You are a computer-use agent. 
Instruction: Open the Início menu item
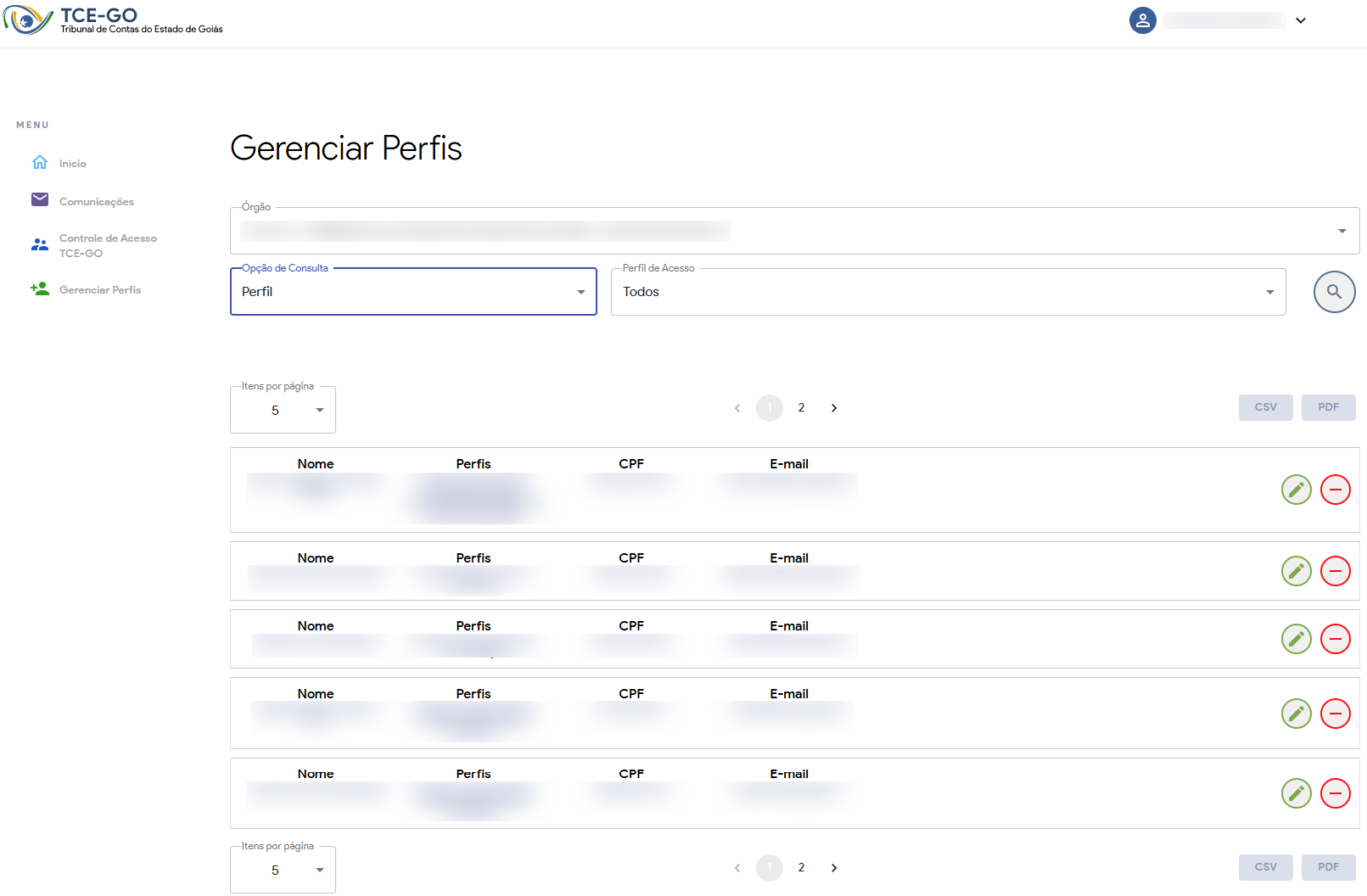pyautogui.click(x=72, y=164)
